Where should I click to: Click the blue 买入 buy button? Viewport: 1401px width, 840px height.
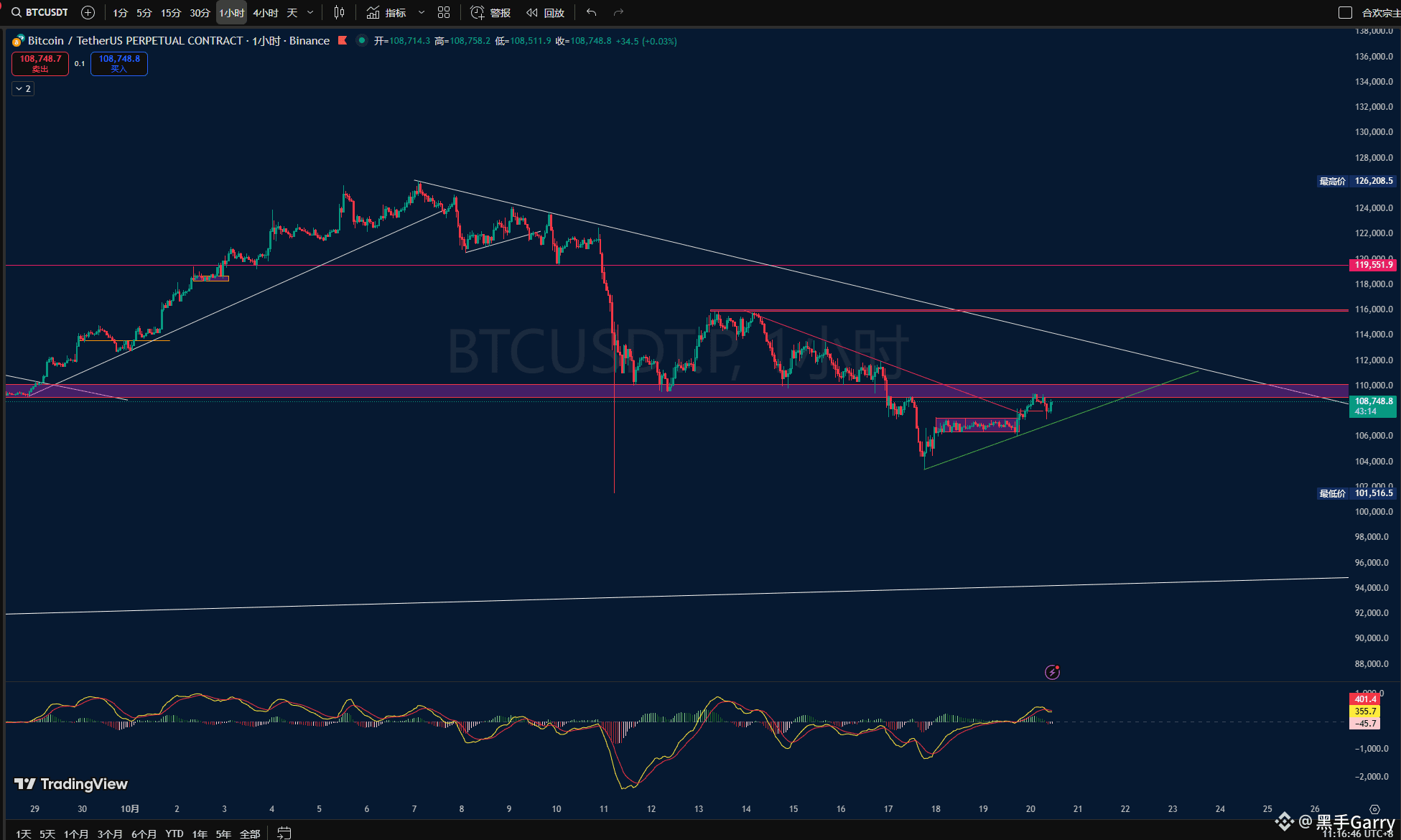119,63
